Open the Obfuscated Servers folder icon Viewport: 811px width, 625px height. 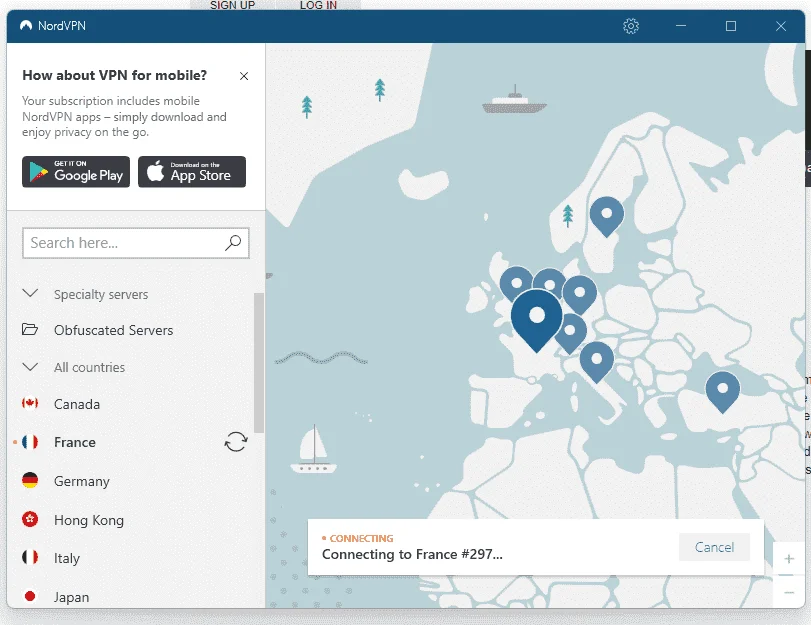pyautogui.click(x=30, y=329)
